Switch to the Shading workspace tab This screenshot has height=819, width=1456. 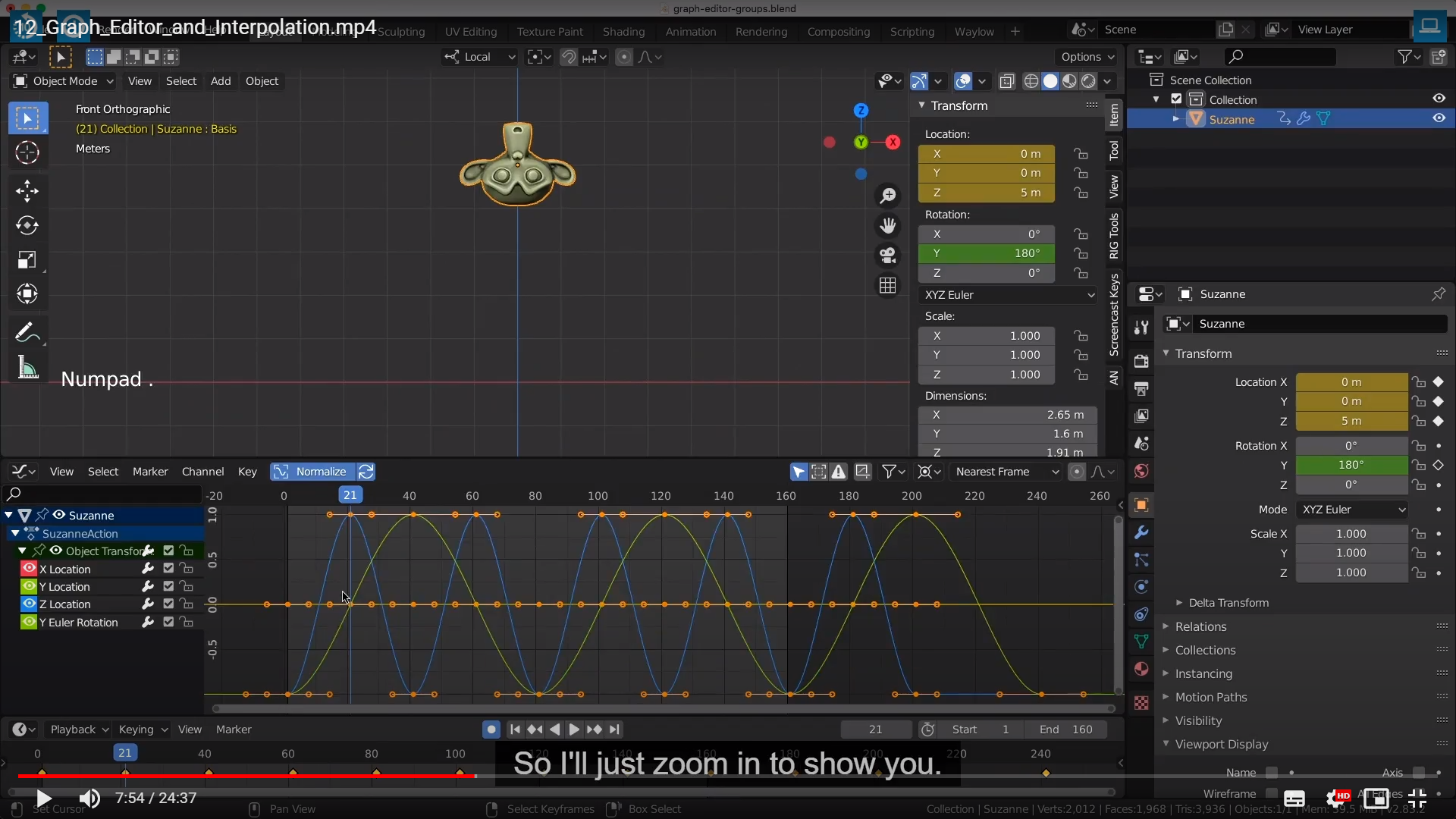click(x=623, y=32)
